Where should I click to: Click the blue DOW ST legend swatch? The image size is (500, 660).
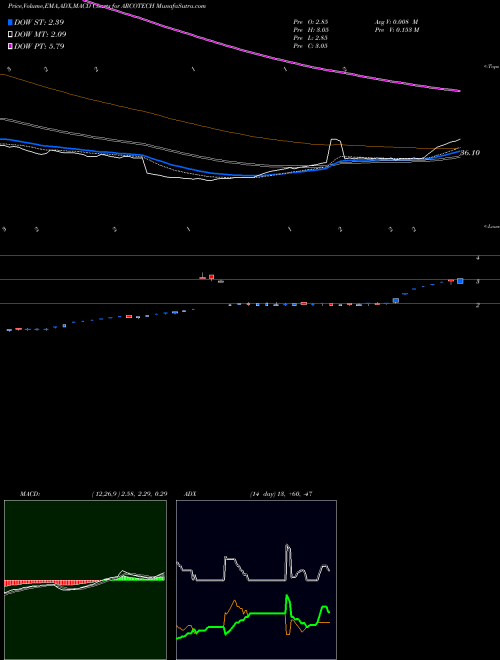[10, 22]
